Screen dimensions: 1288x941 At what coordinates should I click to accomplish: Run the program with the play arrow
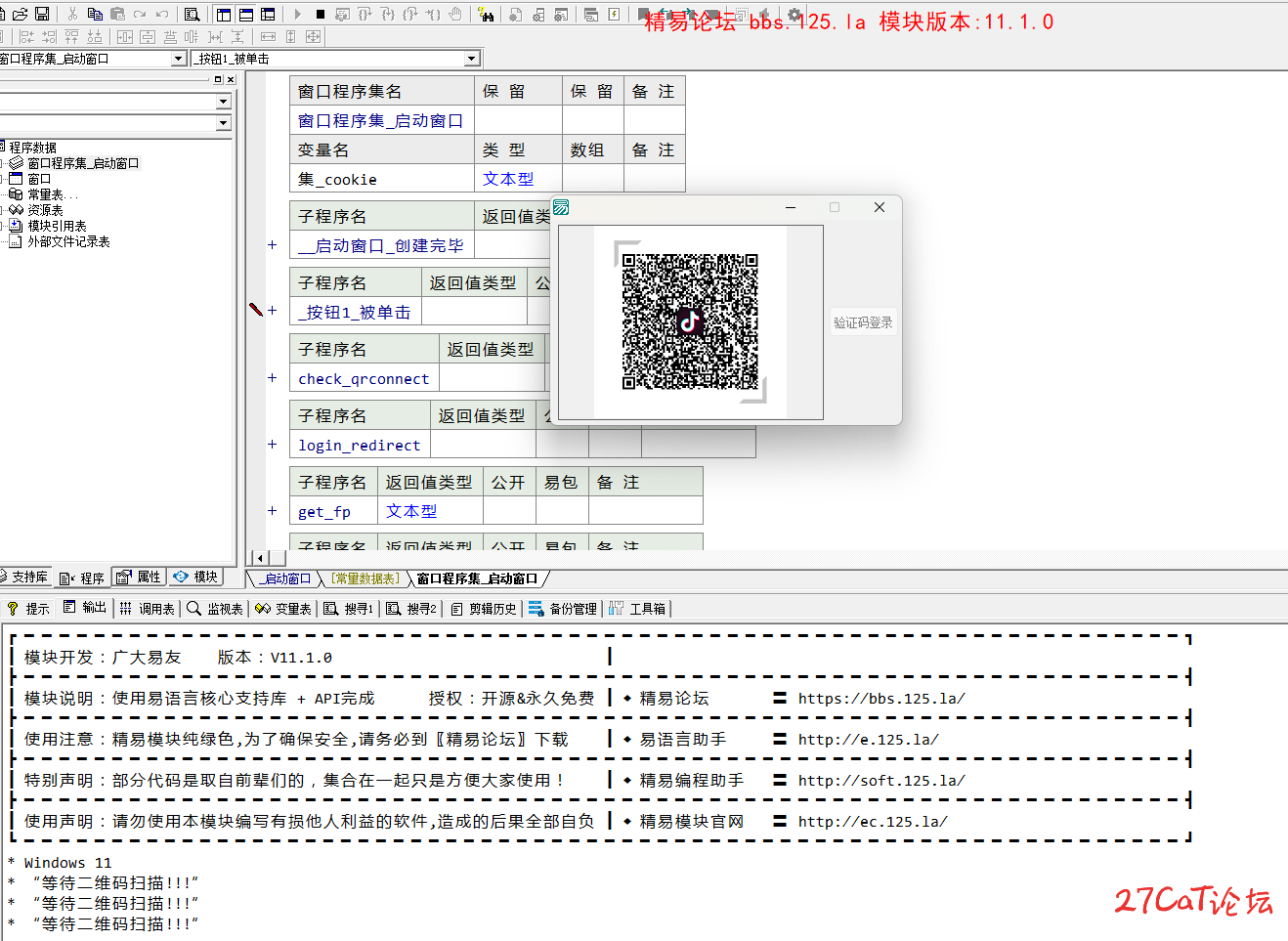click(x=298, y=14)
